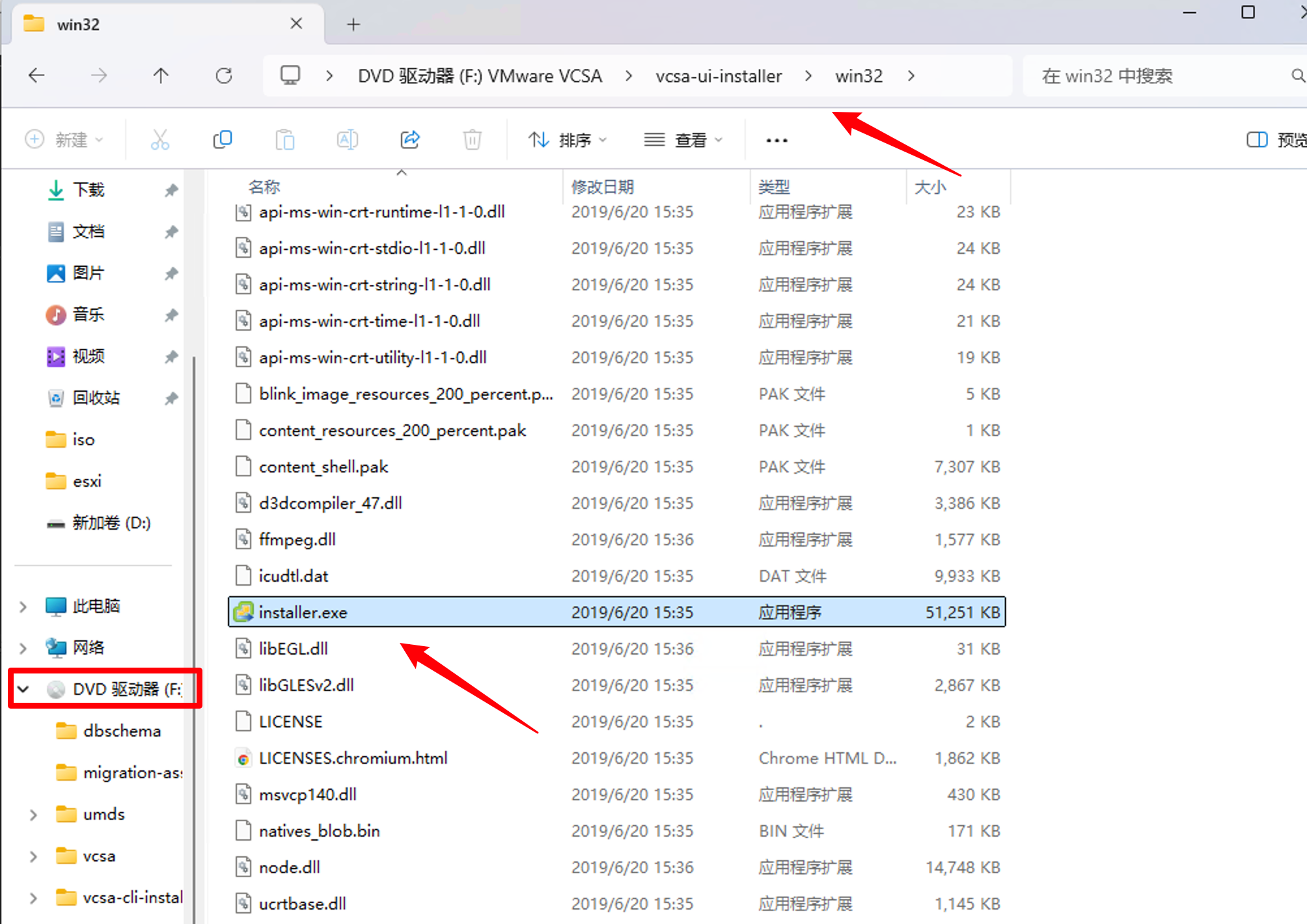This screenshot has height=924, width=1307.
Task: Click DVD 驱动器 (F:) VMware VCSA breadcrumb
Action: coord(480,76)
